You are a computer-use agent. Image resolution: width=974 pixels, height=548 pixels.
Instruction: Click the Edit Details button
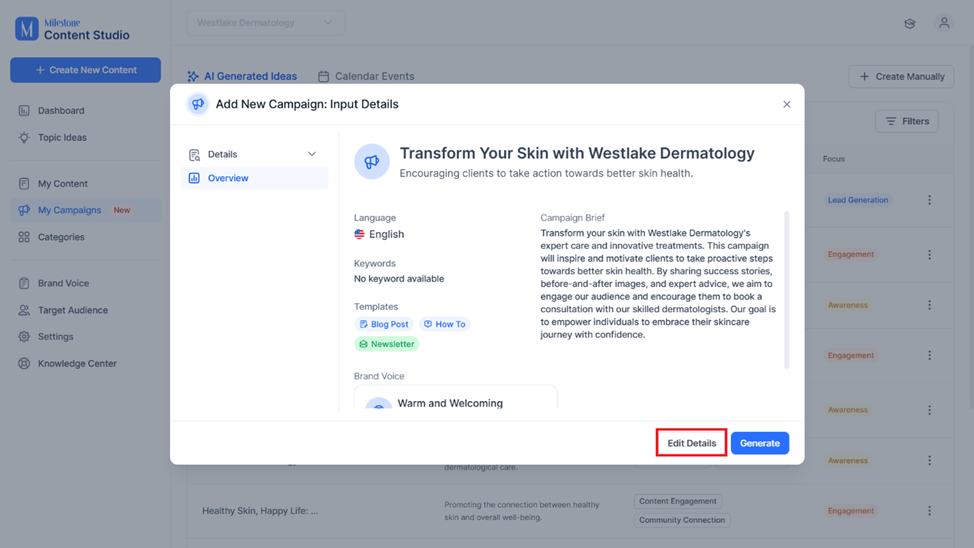[x=691, y=443]
